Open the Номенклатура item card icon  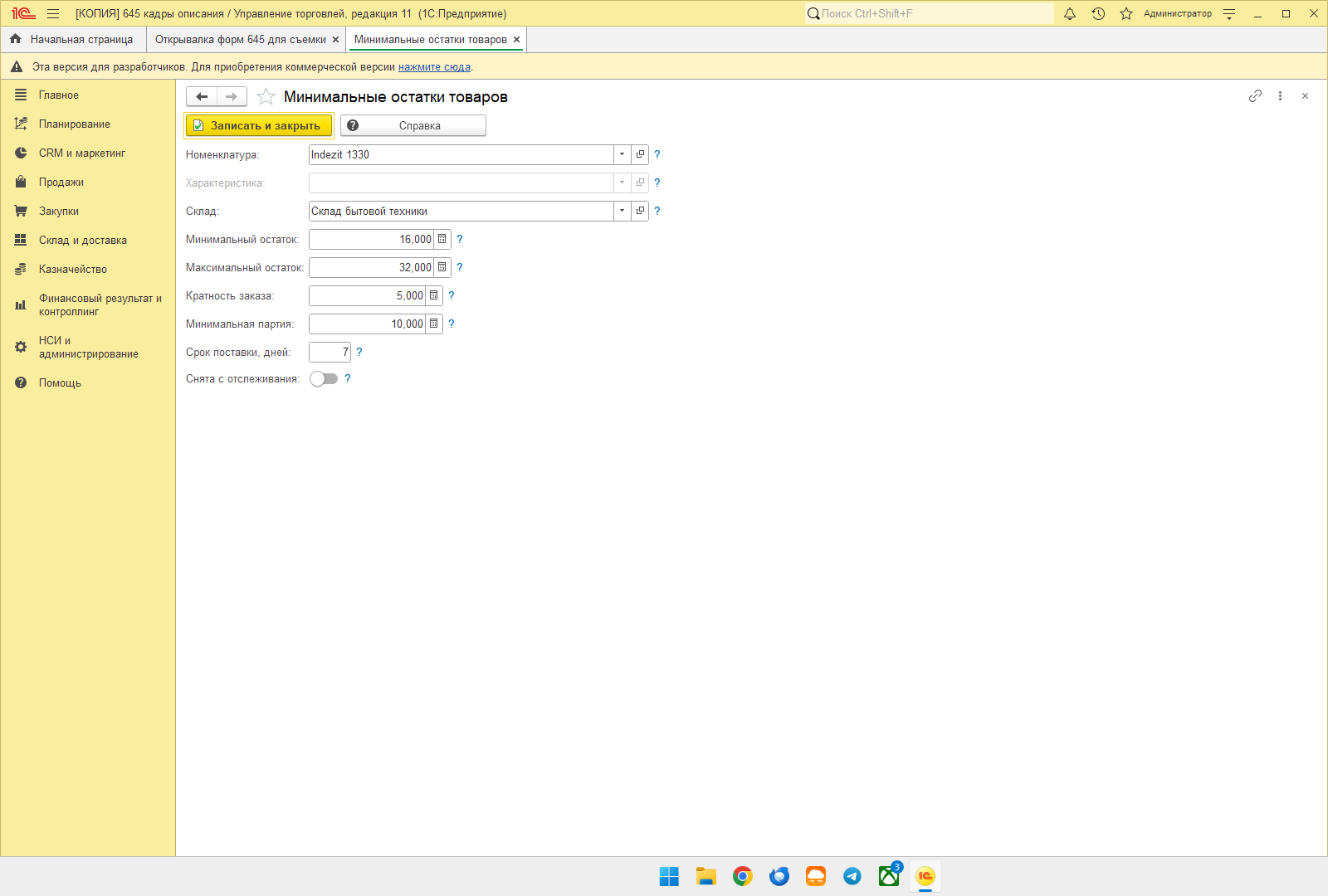click(640, 154)
